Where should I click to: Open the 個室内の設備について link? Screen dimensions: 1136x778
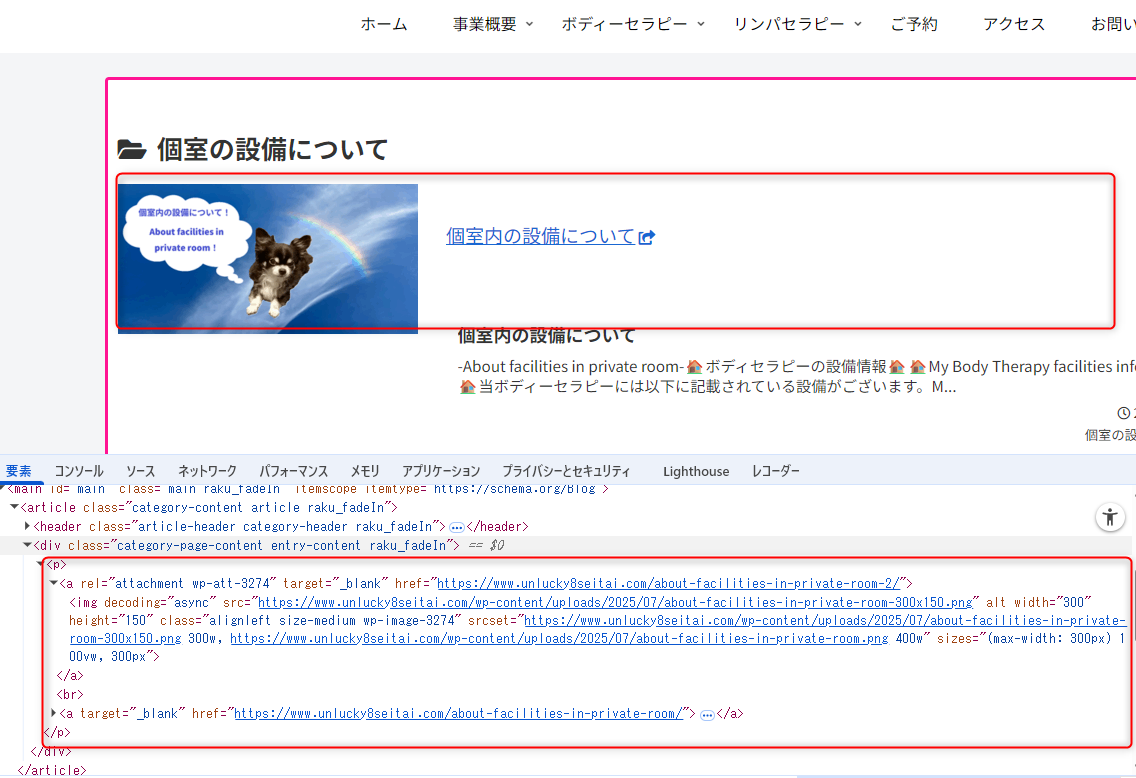click(540, 236)
